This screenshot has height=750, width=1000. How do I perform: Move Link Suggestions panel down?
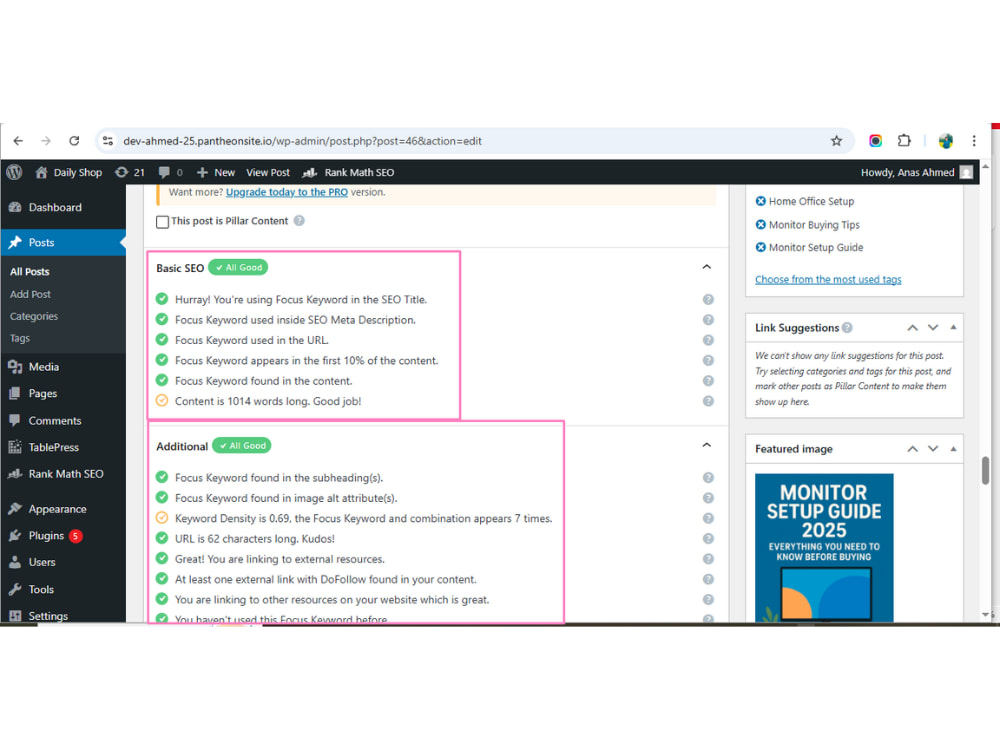(933, 328)
